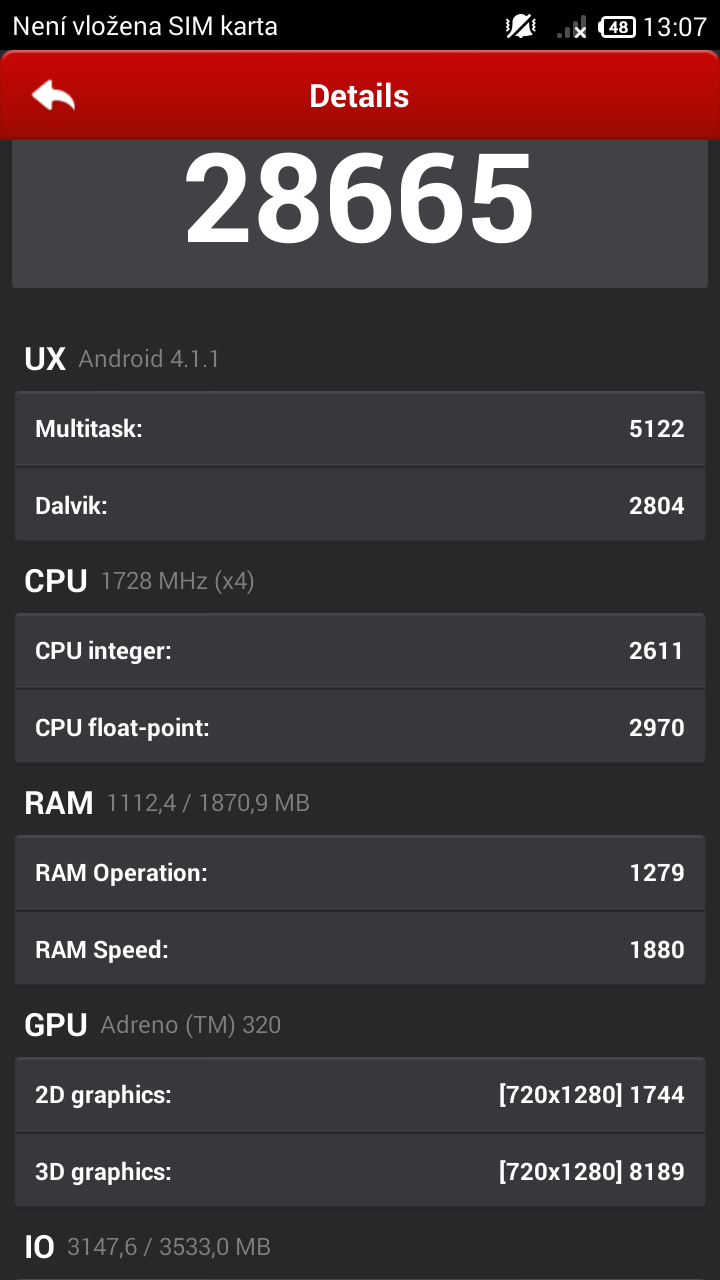
Task: Tap the total score 28665
Action: point(359,200)
